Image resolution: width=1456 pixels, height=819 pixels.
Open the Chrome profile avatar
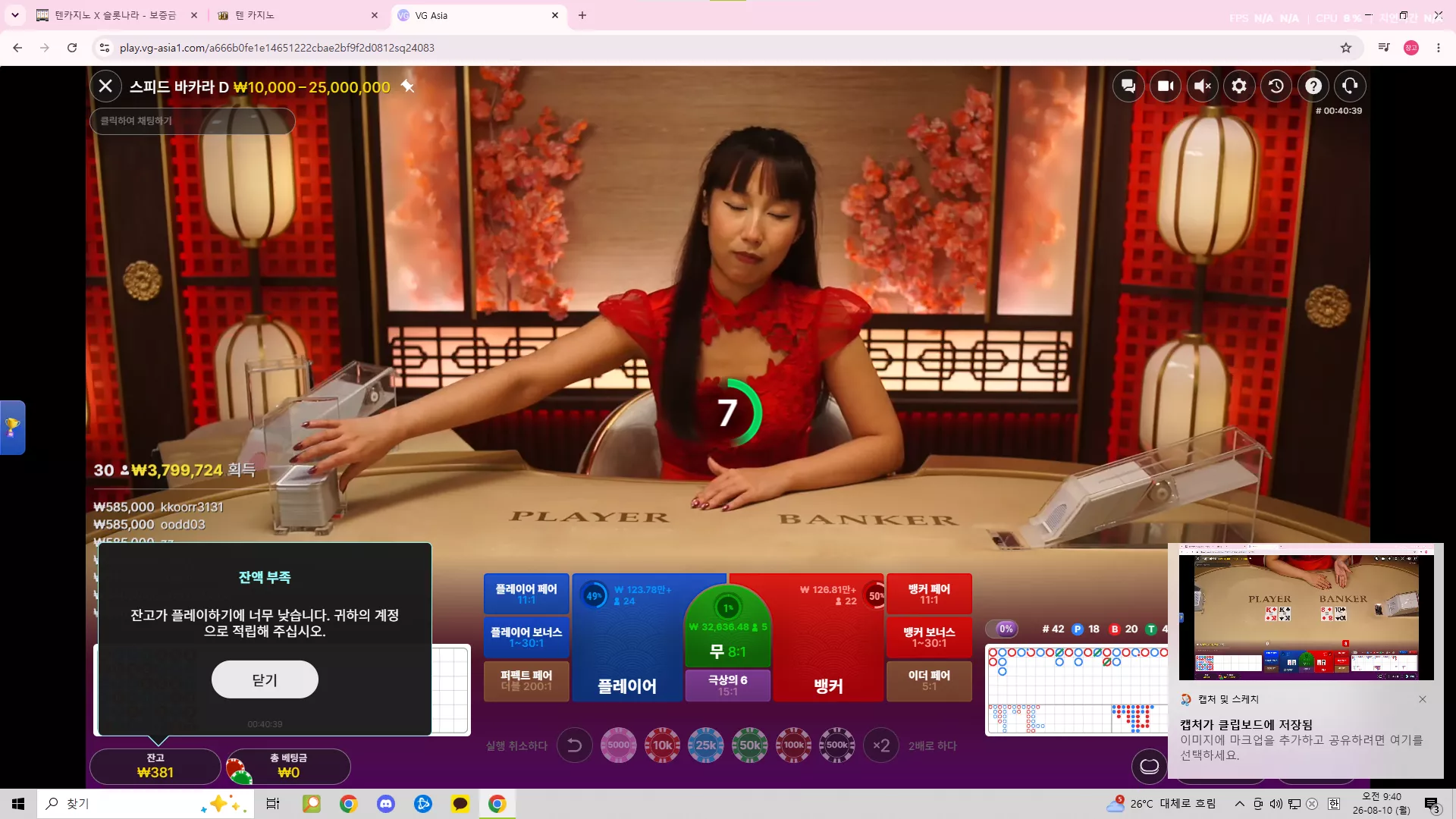click(1411, 48)
